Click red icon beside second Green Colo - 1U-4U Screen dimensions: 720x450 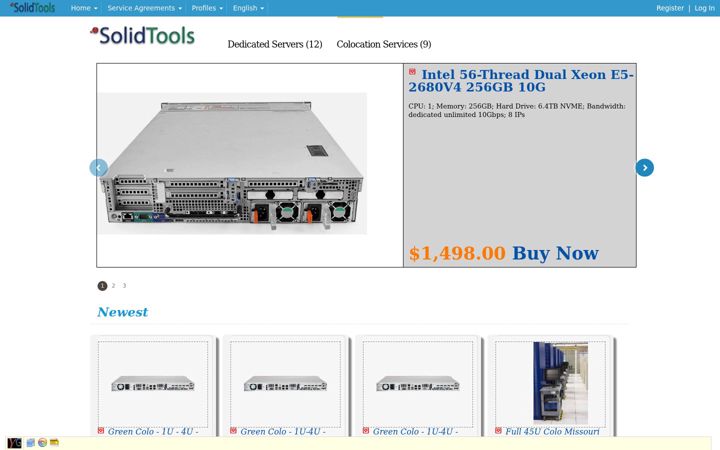(x=233, y=430)
